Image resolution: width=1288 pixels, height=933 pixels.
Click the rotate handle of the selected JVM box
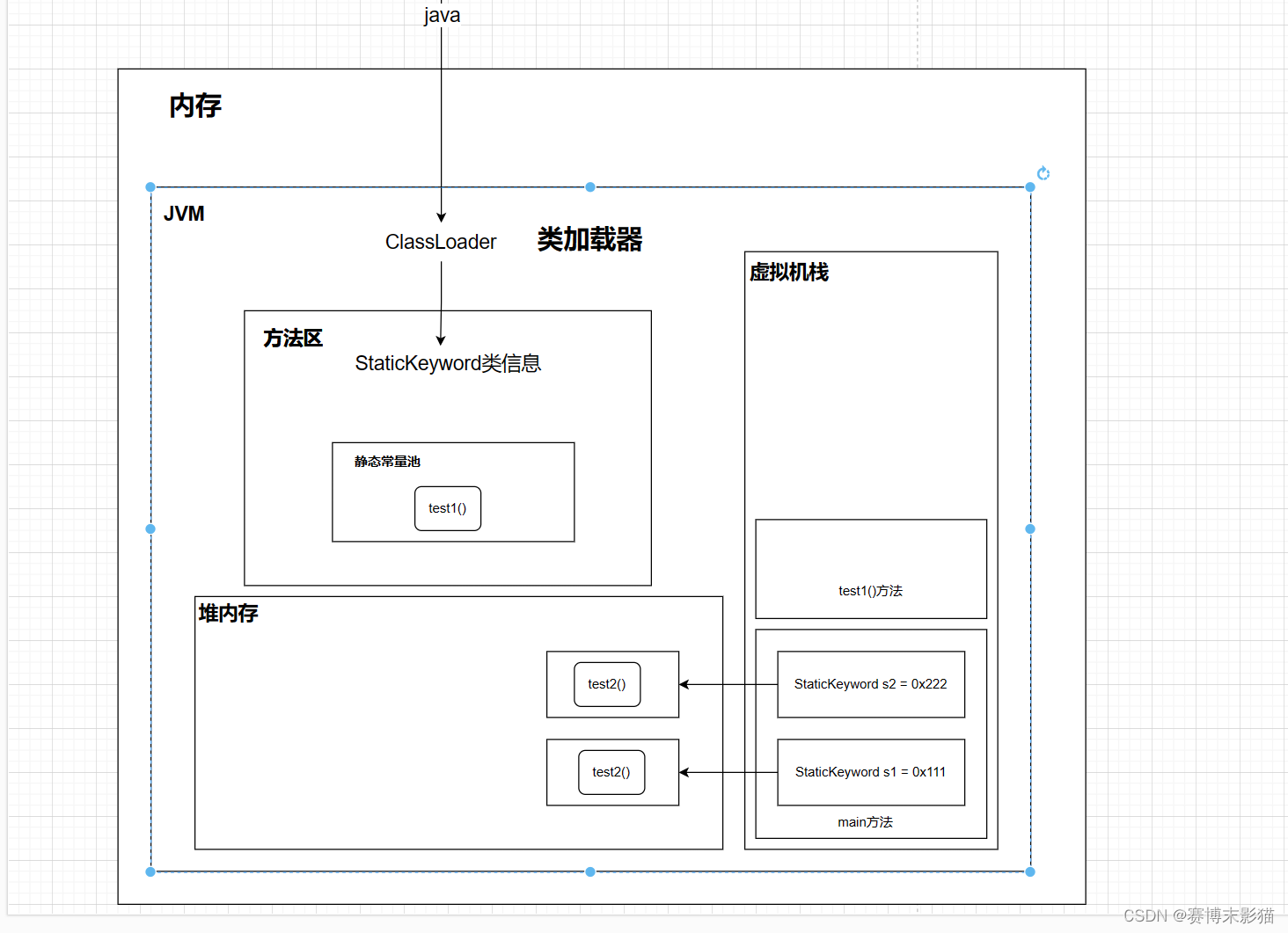click(x=1043, y=173)
